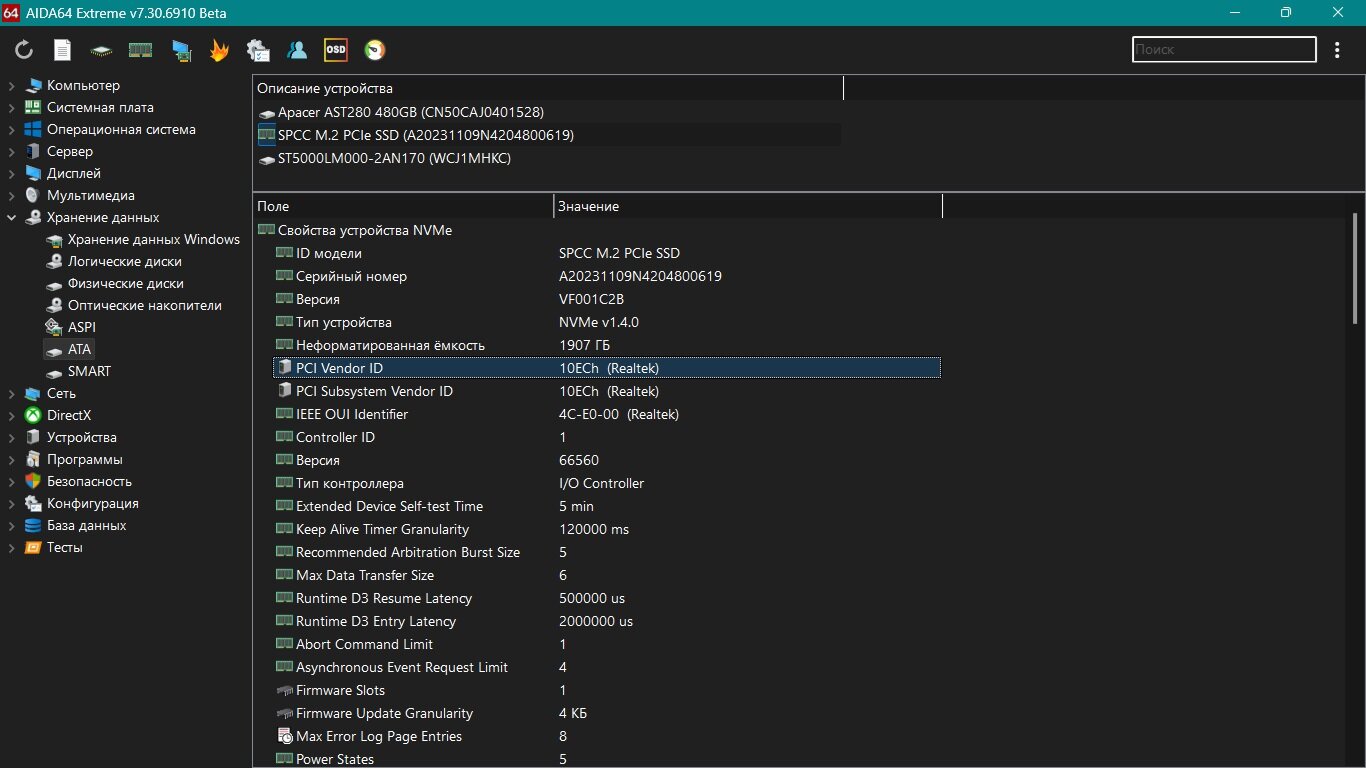The image size is (1366, 768).
Task: Select the ST5000LM000-2AN170 device
Action: coord(385,158)
